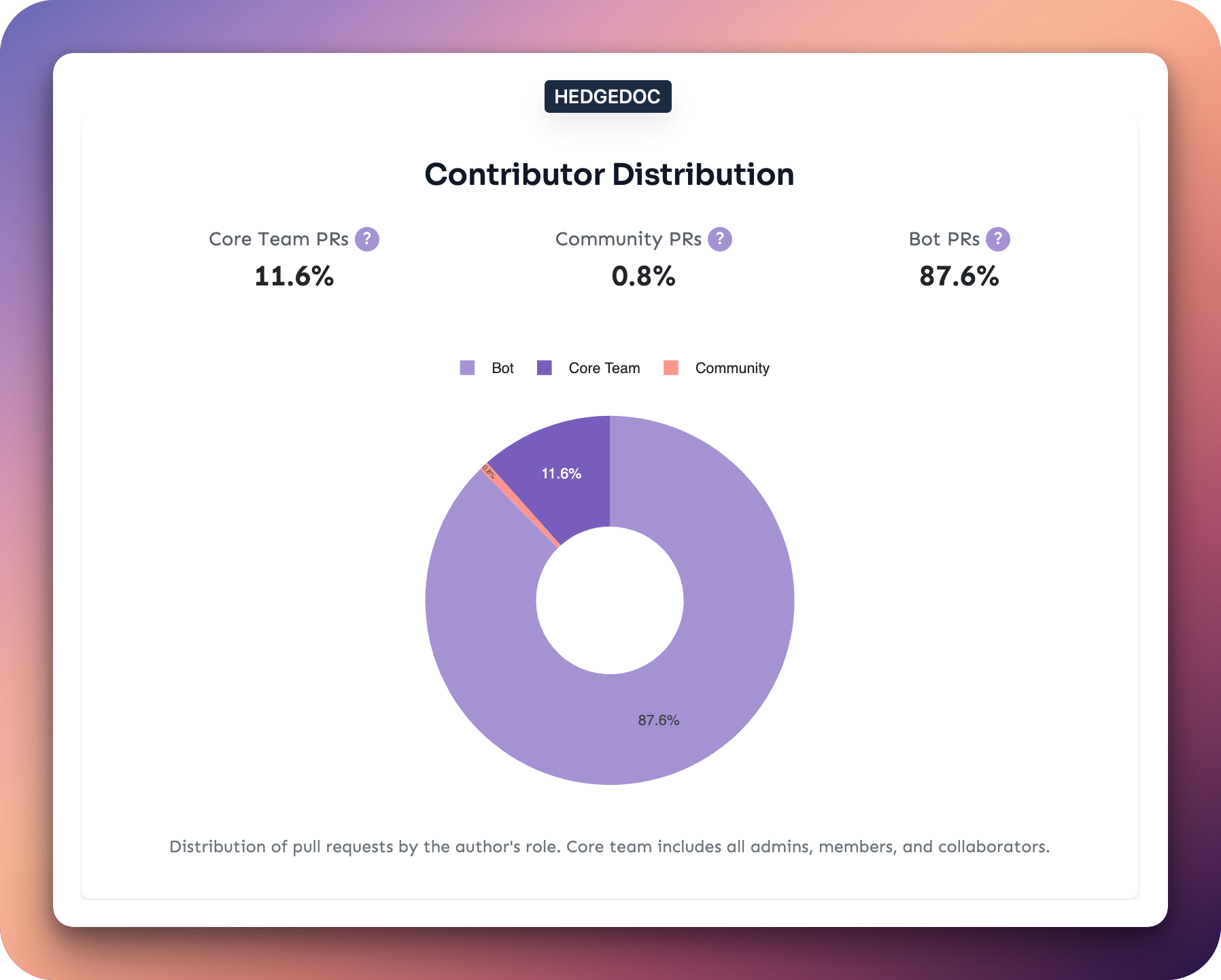The width and height of the screenshot is (1221, 980).
Task: Toggle Core Team series via legend label
Action: pos(604,368)
